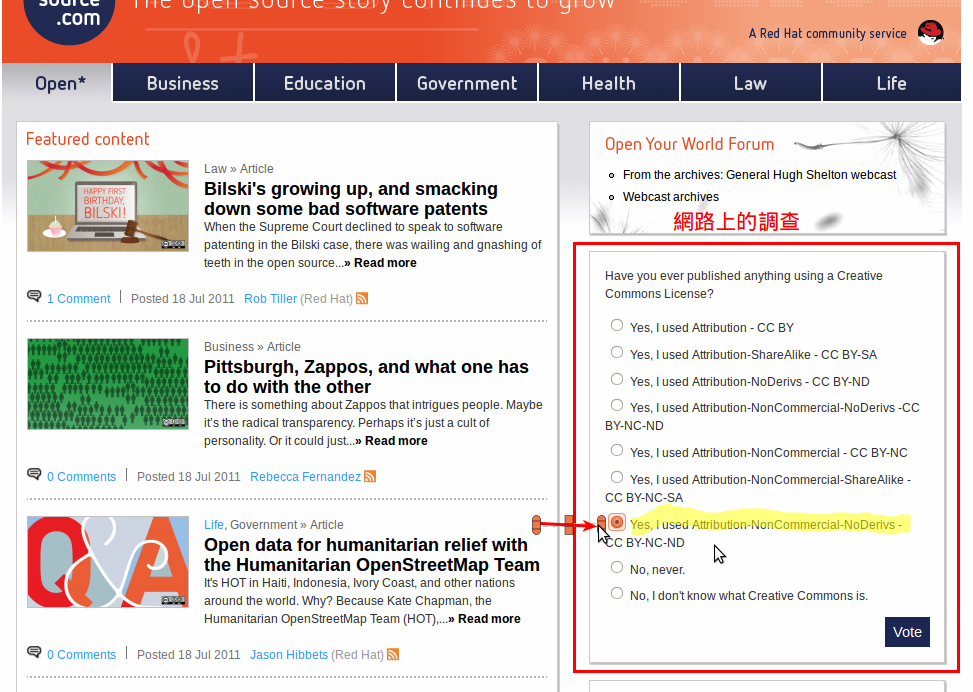Click the highlighted selected CC BY-NC-ND radio button
The height and width of the screenshot is (692, 973).
click(x=617, y=522)
